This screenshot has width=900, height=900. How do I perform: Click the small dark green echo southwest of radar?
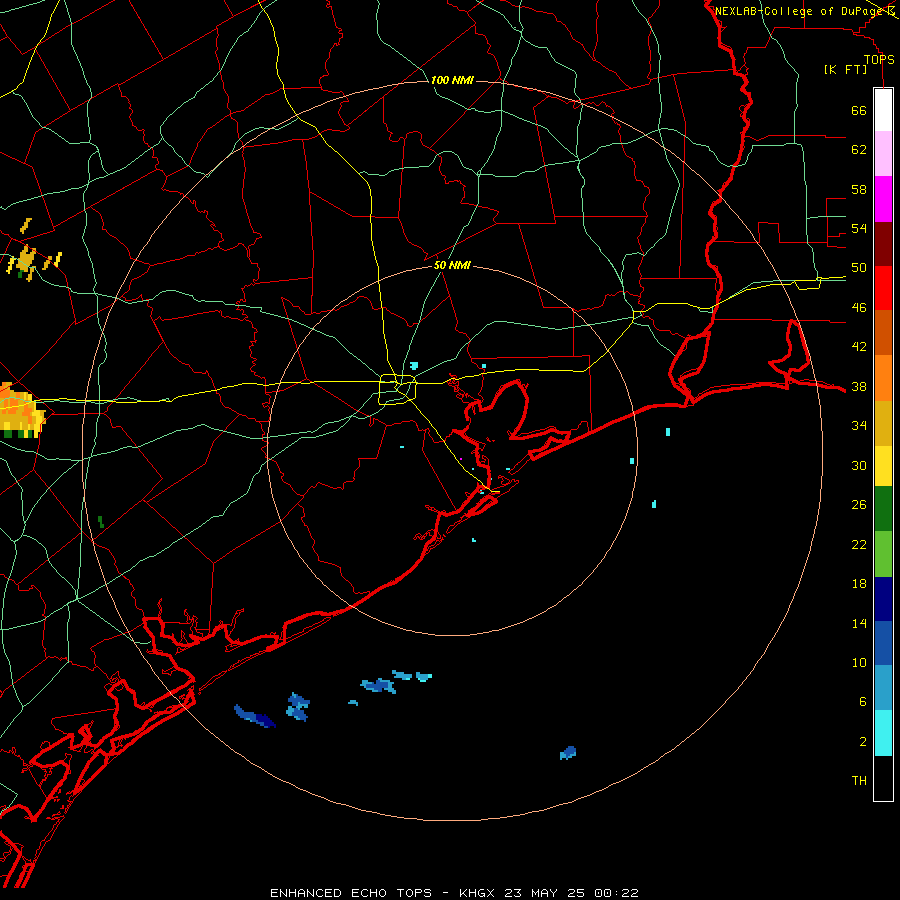[x=101, y=522]
